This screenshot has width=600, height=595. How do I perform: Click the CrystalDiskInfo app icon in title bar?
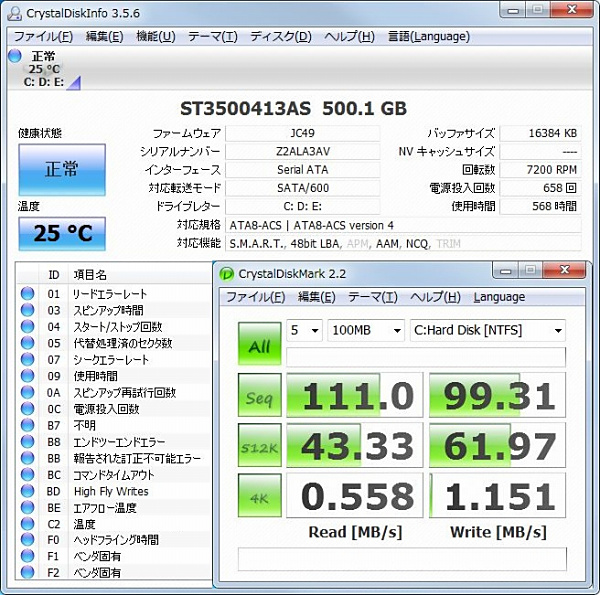[x=15, y=13]
